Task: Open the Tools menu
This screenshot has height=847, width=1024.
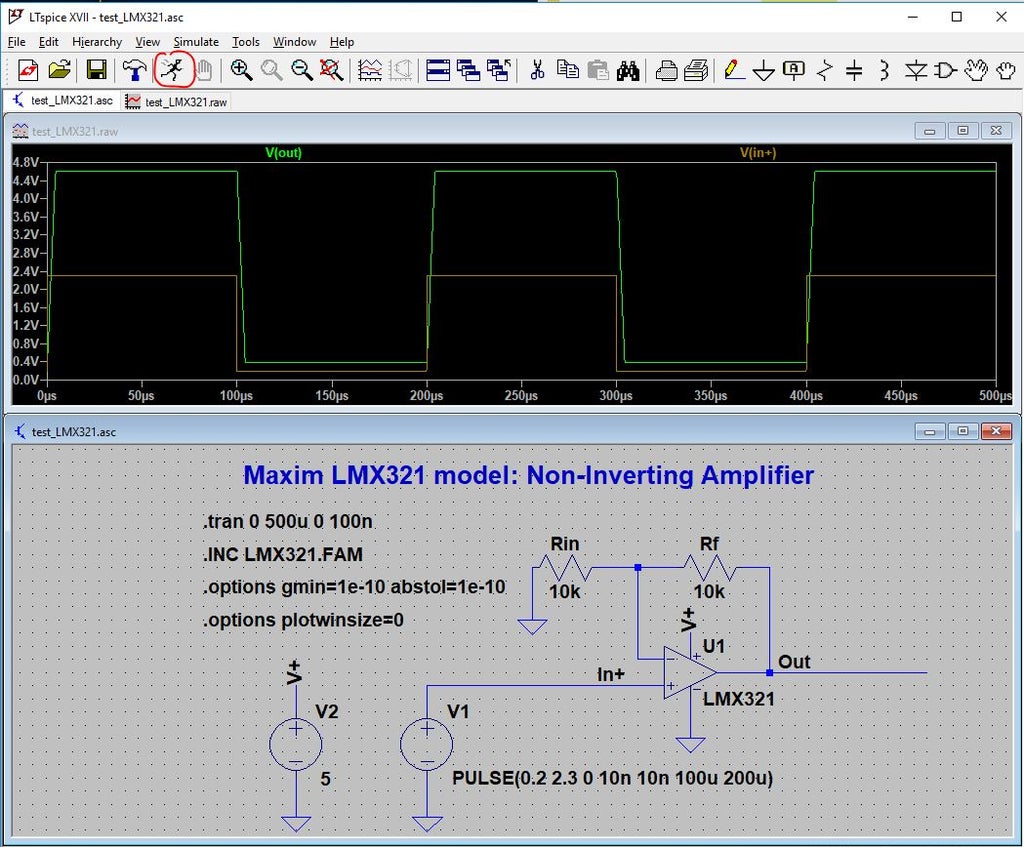Action: [x=246, y=42]
